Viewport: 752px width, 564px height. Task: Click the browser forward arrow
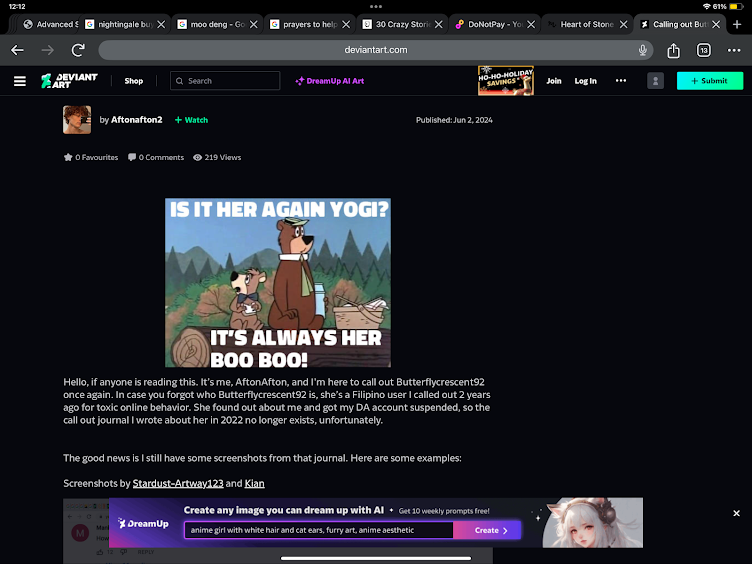pyautogui.click(x=47, y=50)
